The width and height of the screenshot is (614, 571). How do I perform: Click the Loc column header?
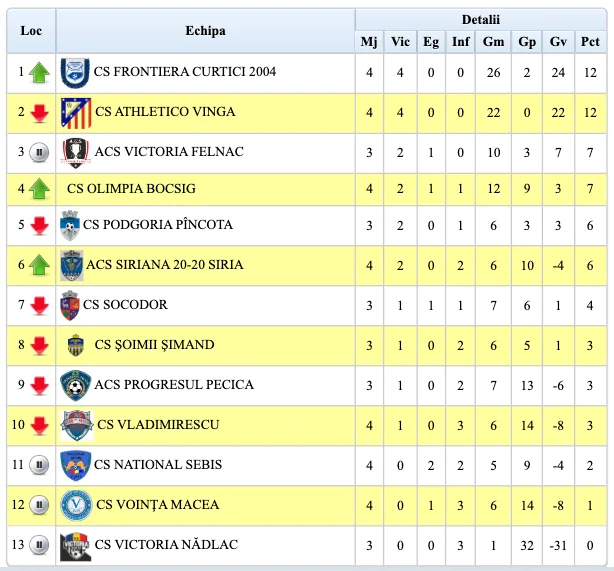[x=31, y=31]
